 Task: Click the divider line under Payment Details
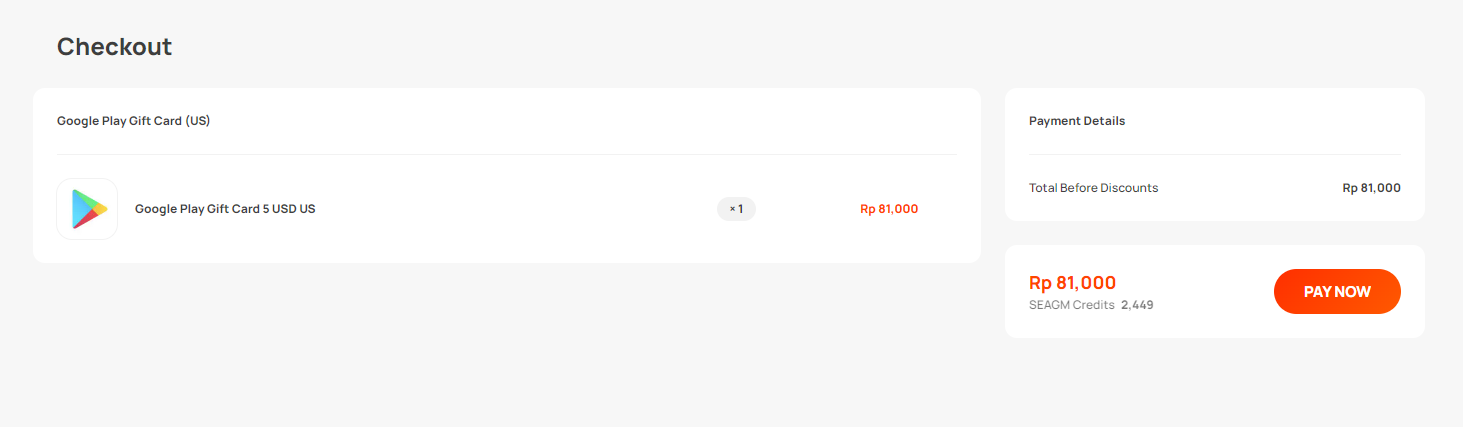coord(1215,154)
